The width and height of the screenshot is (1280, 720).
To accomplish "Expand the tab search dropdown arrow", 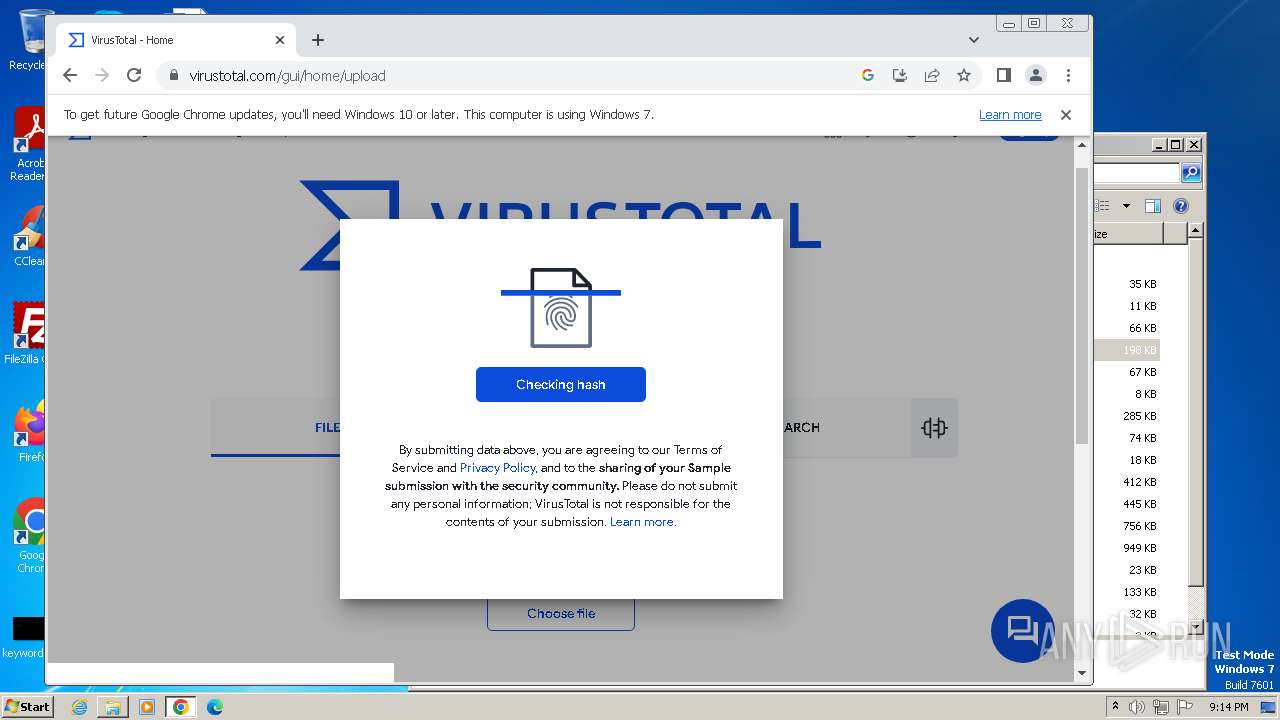I will [974, 40].
